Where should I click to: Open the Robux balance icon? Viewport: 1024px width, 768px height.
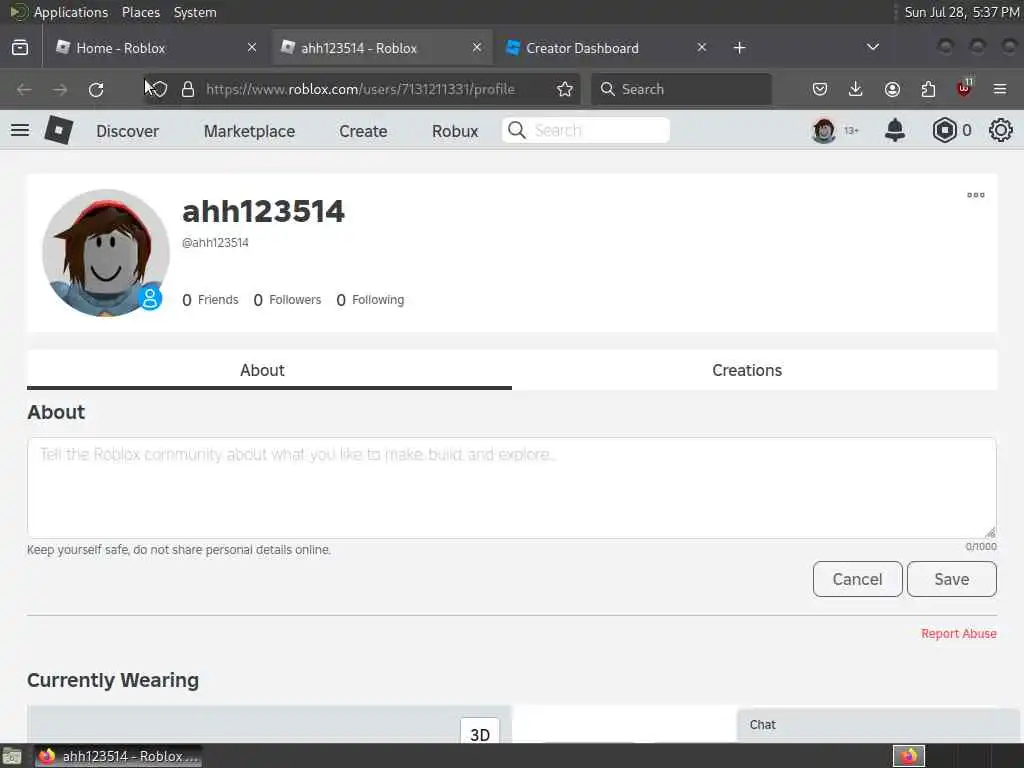(x=944, y=130)
